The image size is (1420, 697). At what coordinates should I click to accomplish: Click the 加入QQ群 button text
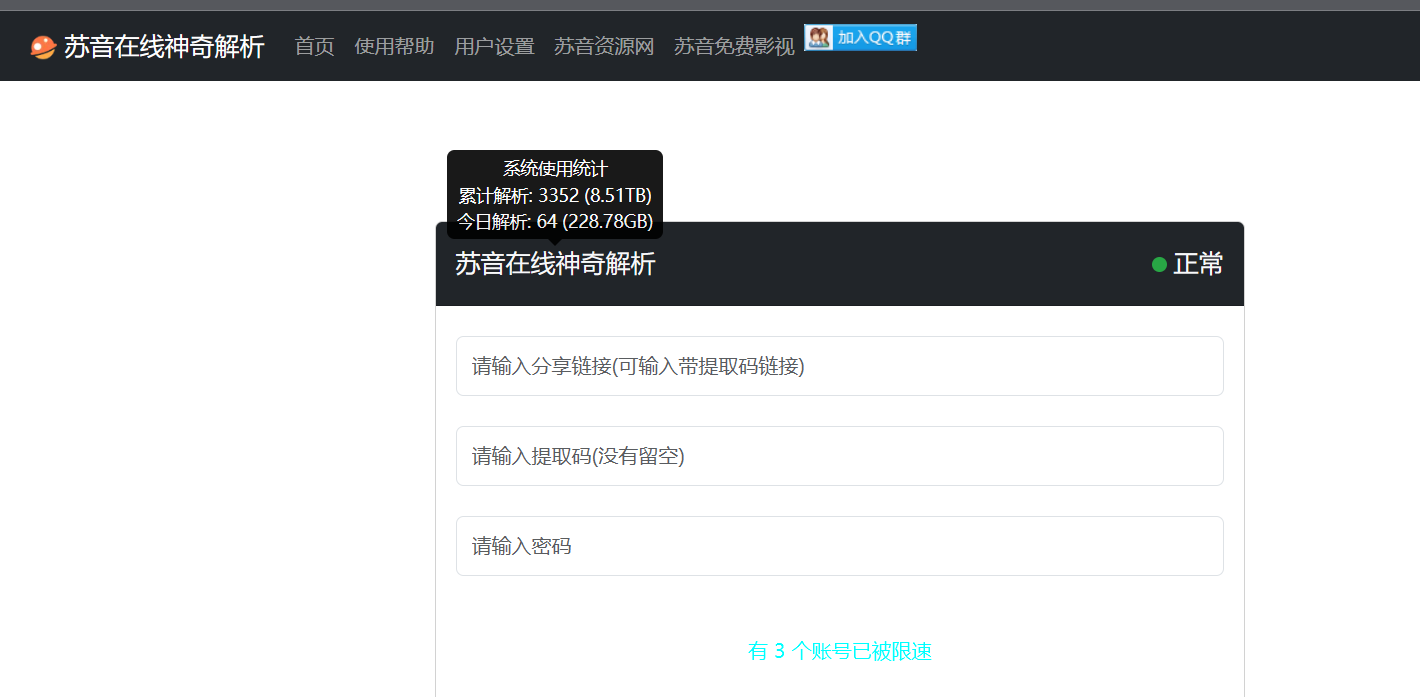874,38
